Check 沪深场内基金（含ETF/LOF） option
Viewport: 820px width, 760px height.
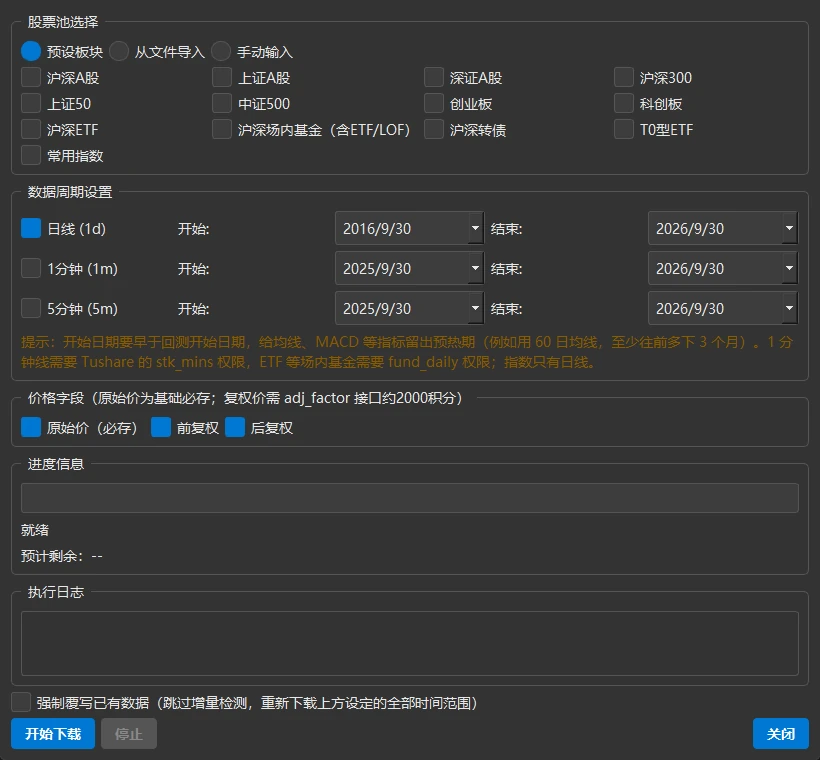point(222,129)
